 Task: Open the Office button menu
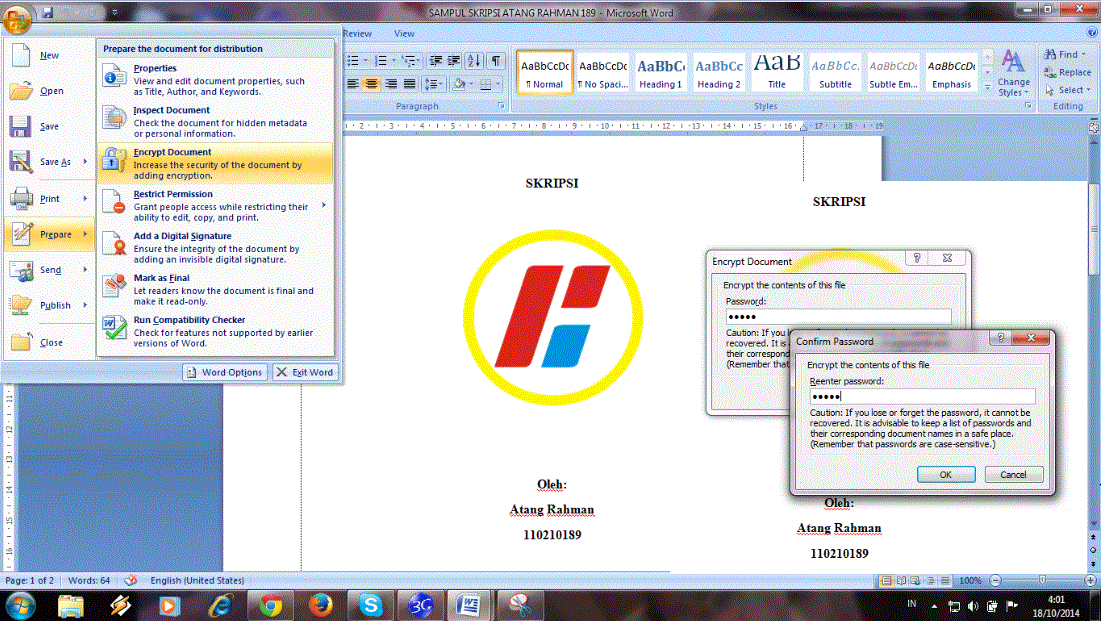pyautogui.click(x=16, y=18)
